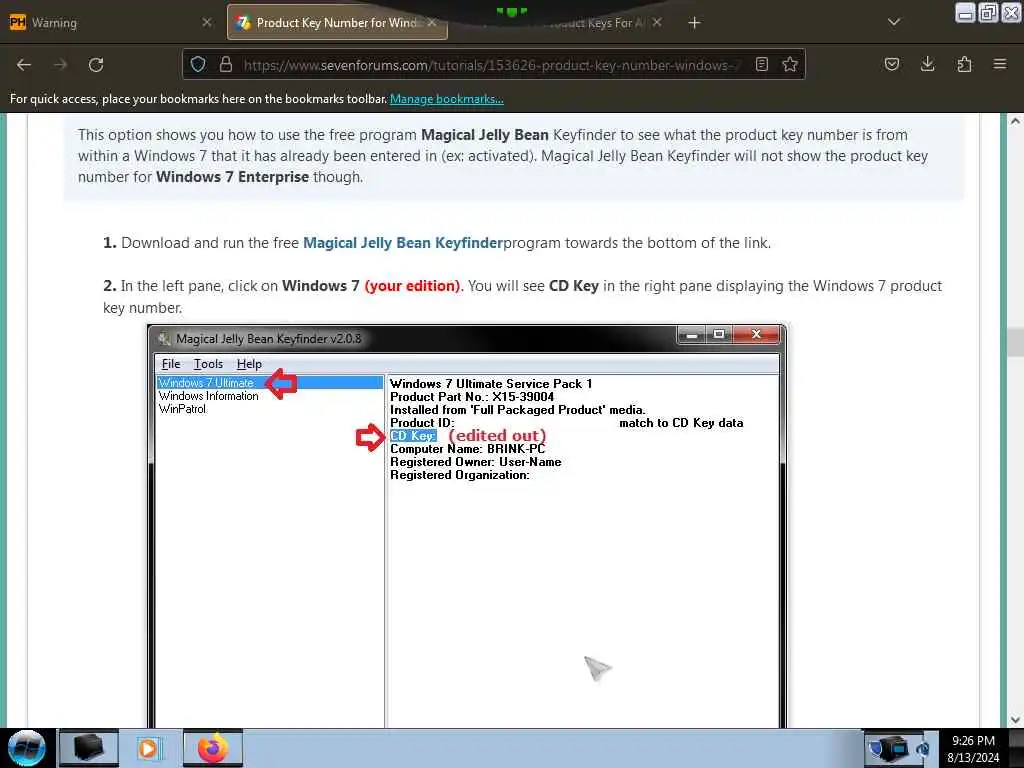Screen dimensions: 1024x768
Task: Click the page scrollbar up arrow
Action: click(x=1015, y=121)
